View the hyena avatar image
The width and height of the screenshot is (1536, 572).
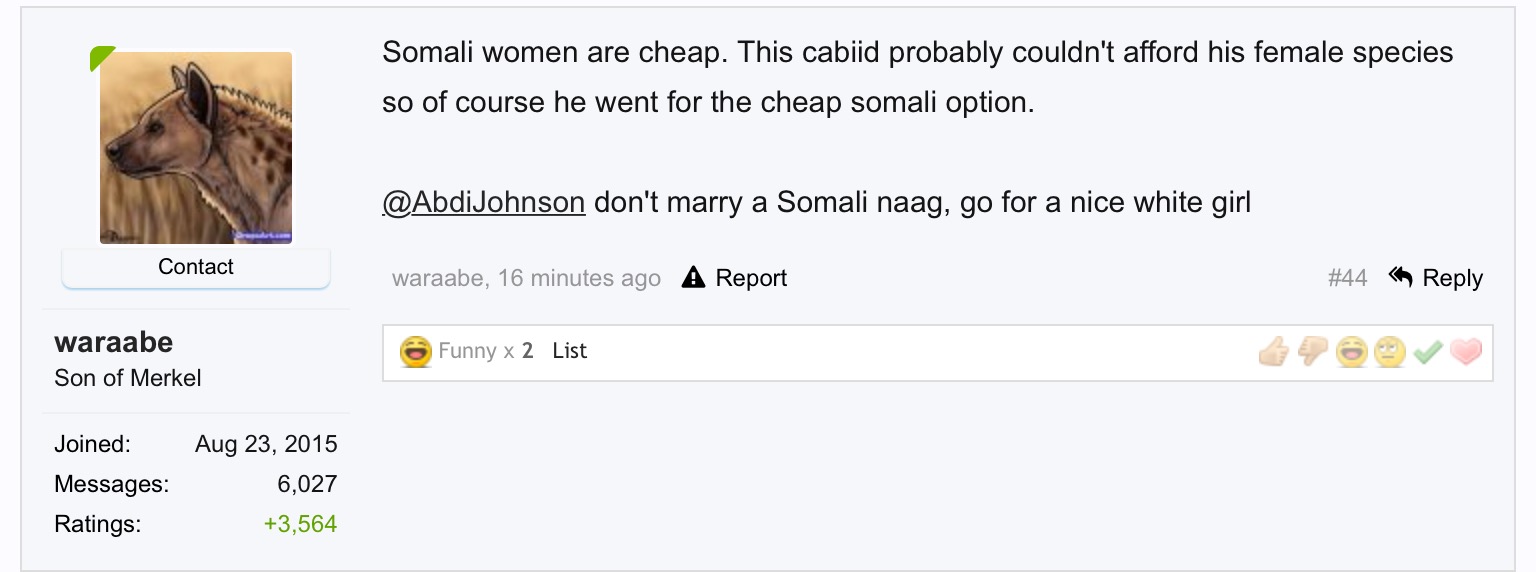pos(196,147)
